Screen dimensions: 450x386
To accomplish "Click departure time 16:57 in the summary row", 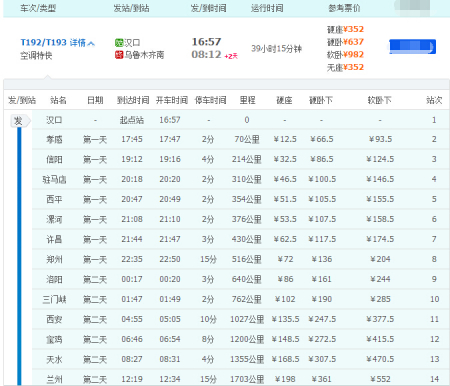I will pyautogui.click(x=206, y=42).
